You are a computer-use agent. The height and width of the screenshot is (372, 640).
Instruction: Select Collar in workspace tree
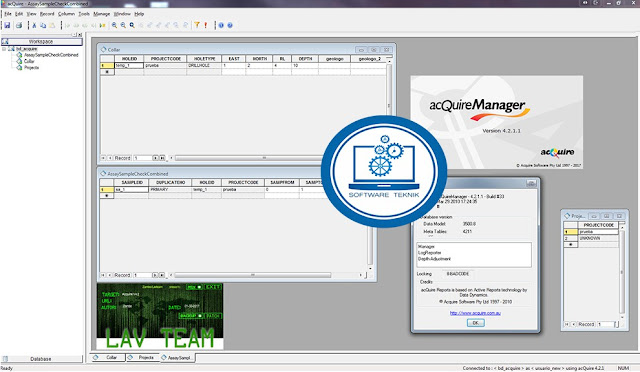click(x=29, y=61)
